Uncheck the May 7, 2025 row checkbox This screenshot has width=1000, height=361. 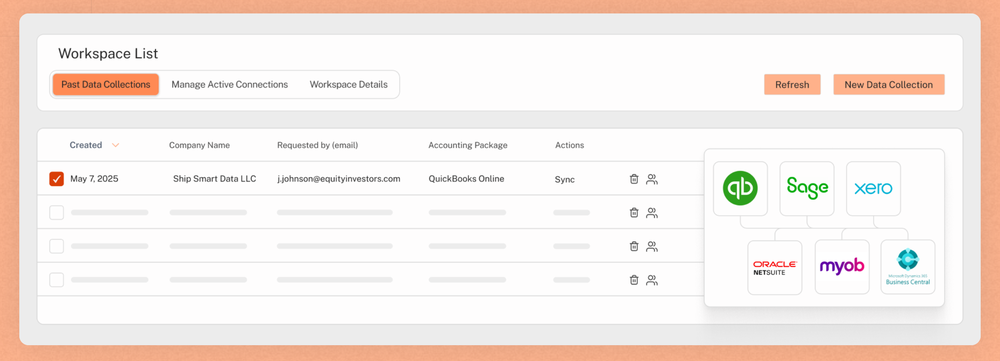[x=57, y=179]
